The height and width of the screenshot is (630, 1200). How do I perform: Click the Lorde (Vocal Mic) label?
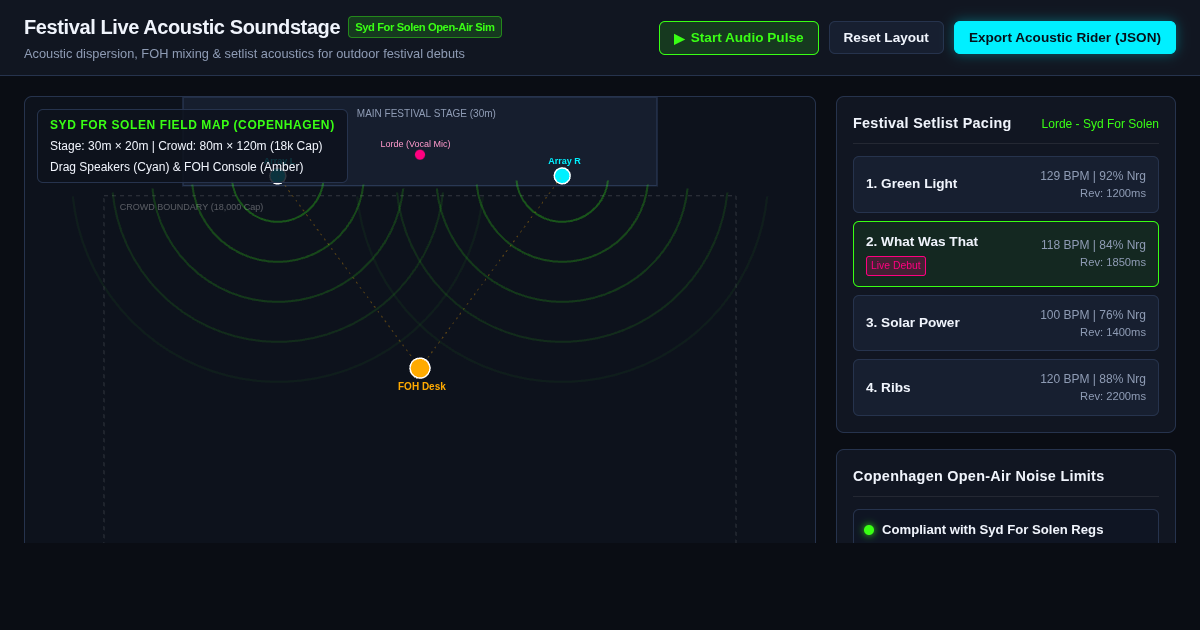coord(415,144)
